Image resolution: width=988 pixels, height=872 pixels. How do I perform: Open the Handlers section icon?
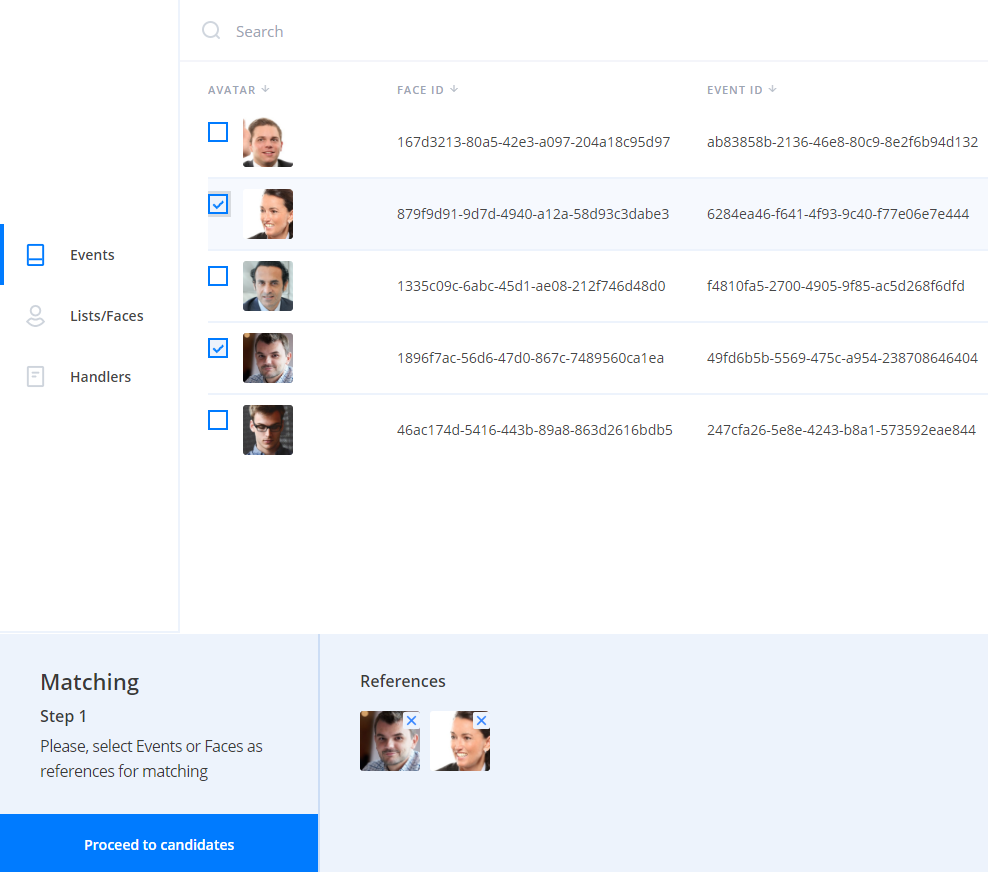click(x=35, y=376)
